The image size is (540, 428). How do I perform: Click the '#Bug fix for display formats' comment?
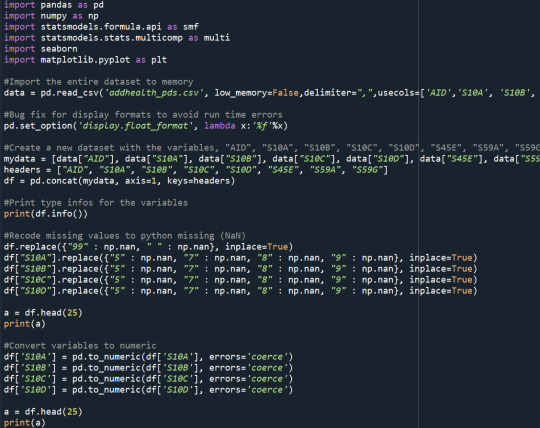coord(143,115)
